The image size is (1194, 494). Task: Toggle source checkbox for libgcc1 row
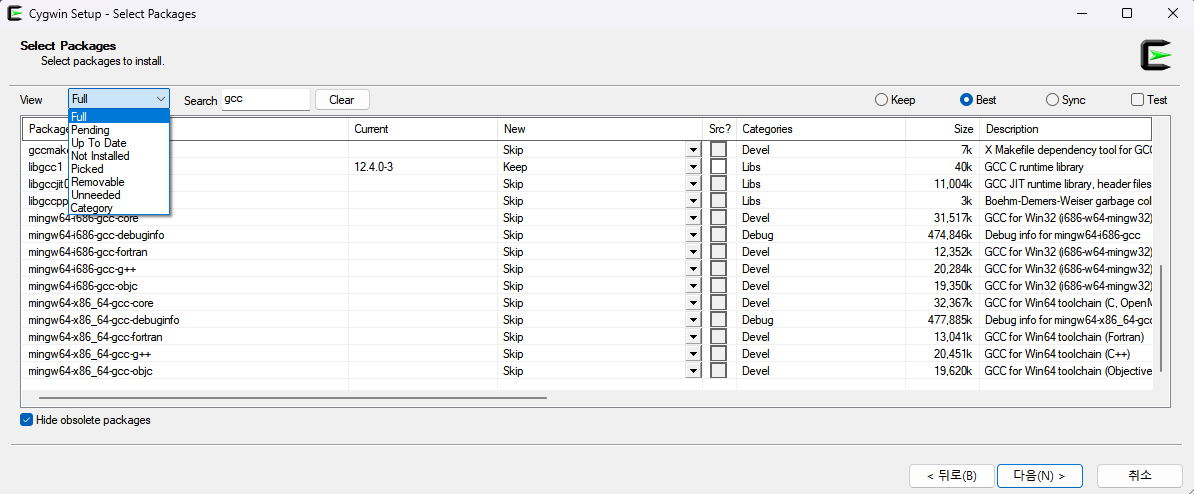718,167
